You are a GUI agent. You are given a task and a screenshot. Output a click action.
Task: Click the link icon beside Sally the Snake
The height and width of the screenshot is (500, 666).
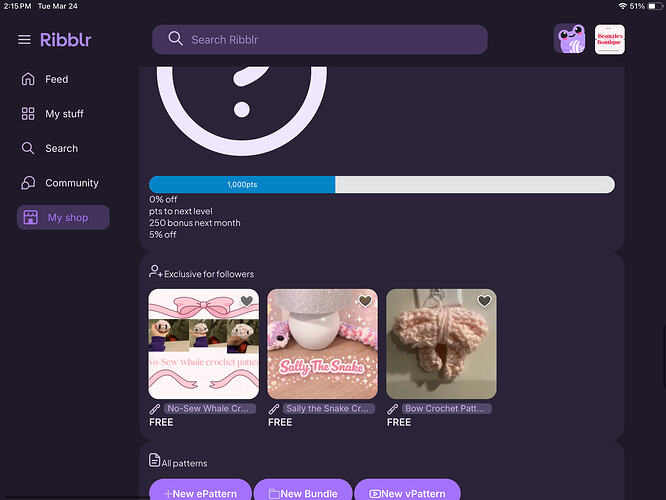coord(274,409)
